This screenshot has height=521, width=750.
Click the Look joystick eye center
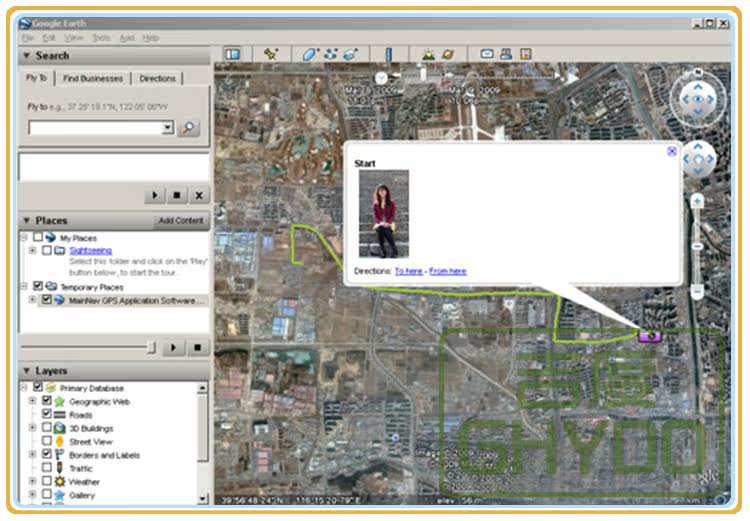[x=698, y=99]
